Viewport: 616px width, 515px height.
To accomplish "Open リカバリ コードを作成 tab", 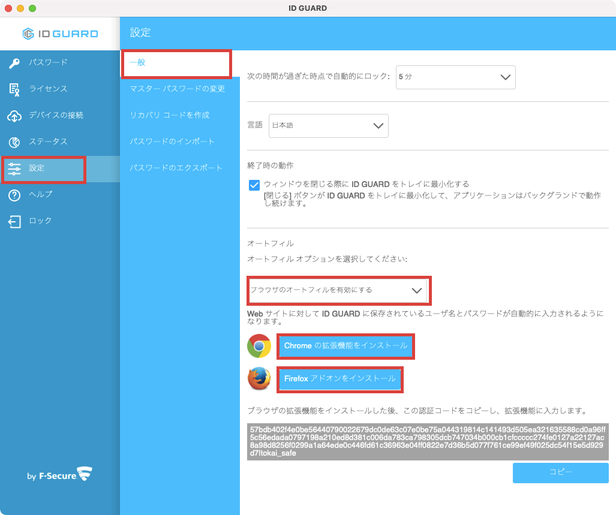I will coord(180,115).
